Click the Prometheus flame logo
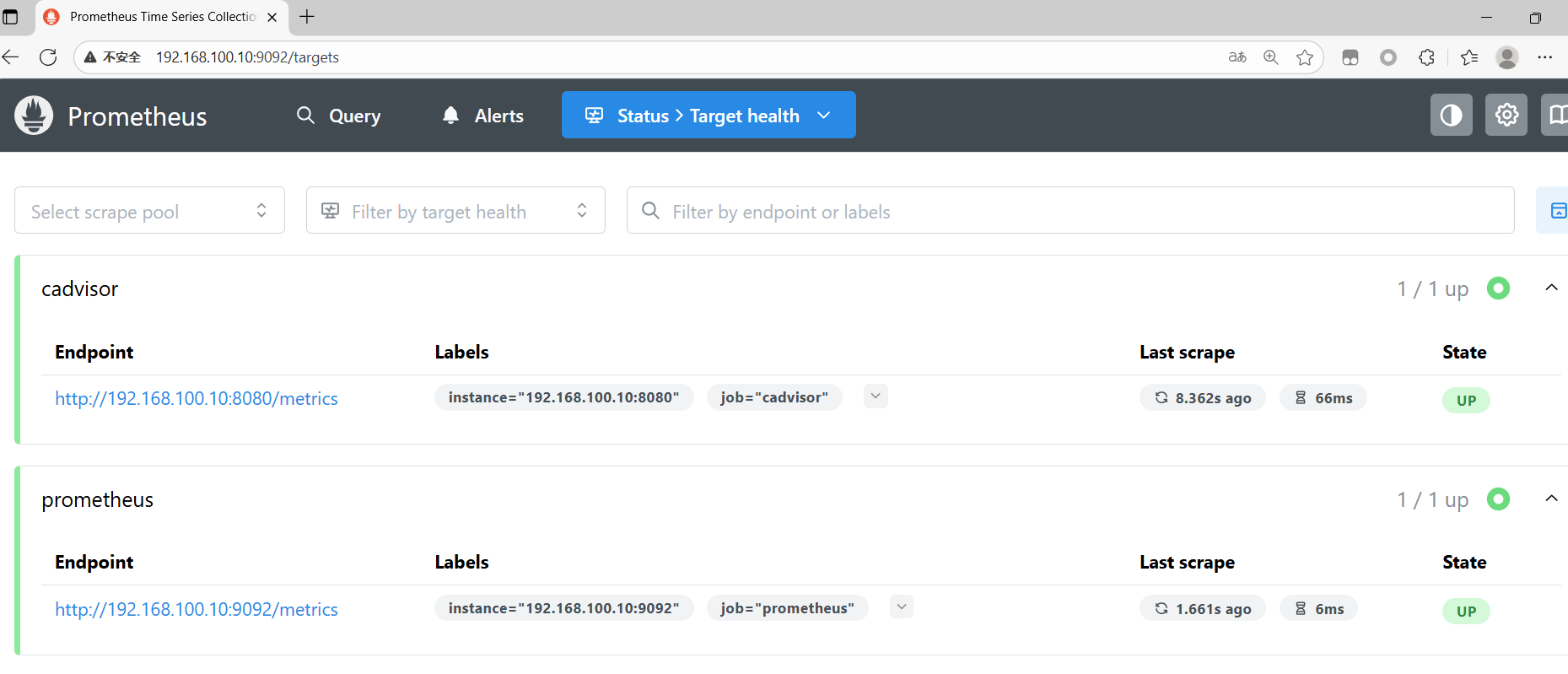 point(34,116)
